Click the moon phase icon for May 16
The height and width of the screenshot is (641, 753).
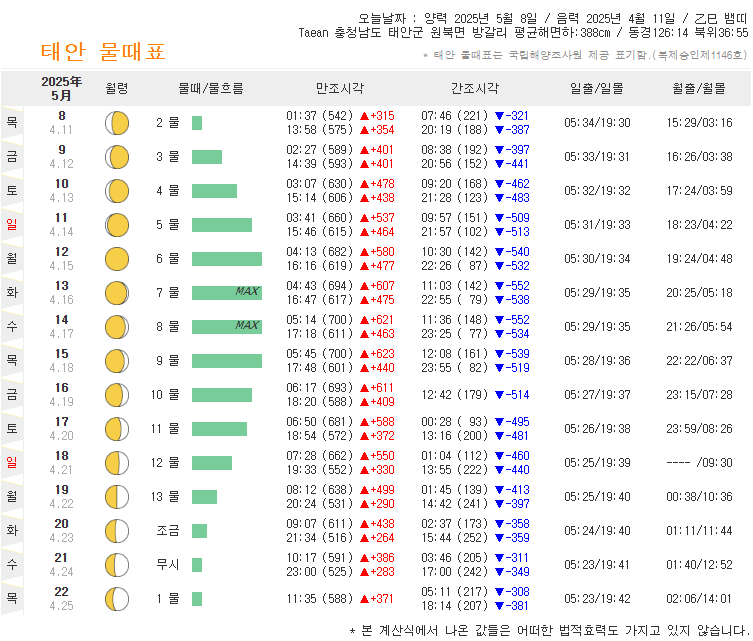(x=117, y=395)
